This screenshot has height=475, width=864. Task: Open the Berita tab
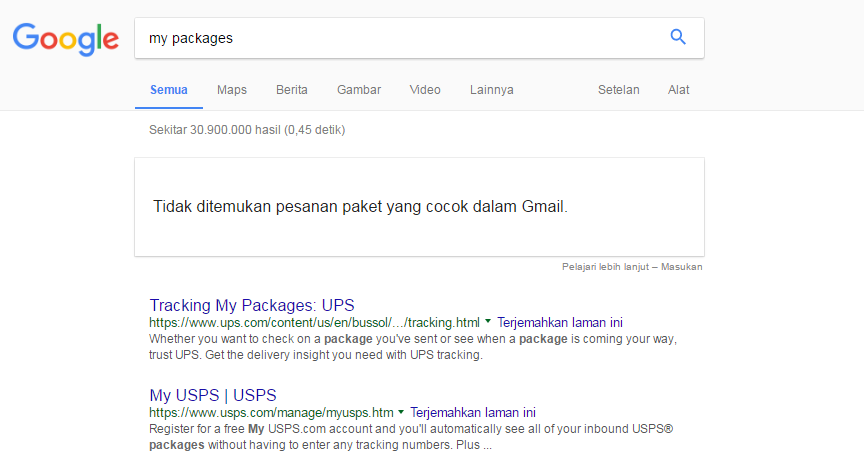point(292,90)
